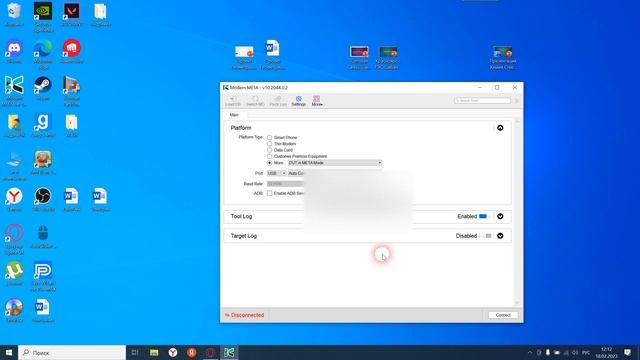This screenshot has width=640, height=360.
Task: Open the Microsoft Edge desktop shortcut
Action: 43,54
